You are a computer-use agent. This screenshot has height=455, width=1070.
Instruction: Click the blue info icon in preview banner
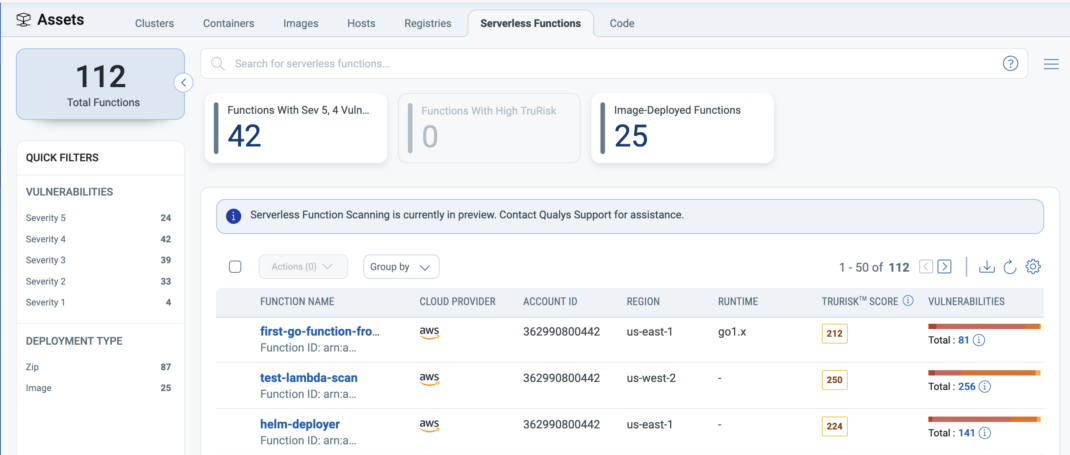233,216
